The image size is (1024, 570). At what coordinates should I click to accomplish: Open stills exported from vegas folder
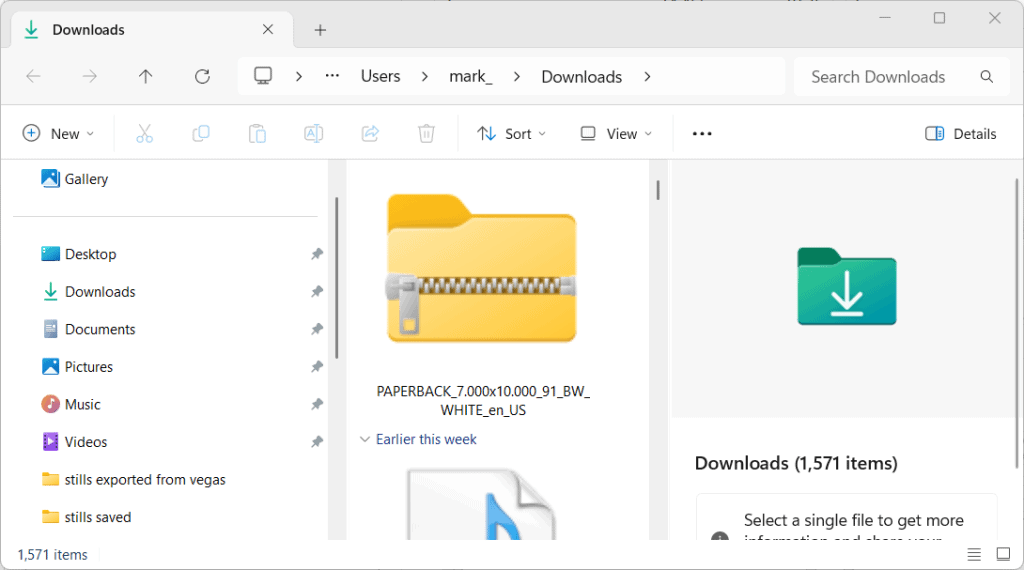tap(144, 480)
